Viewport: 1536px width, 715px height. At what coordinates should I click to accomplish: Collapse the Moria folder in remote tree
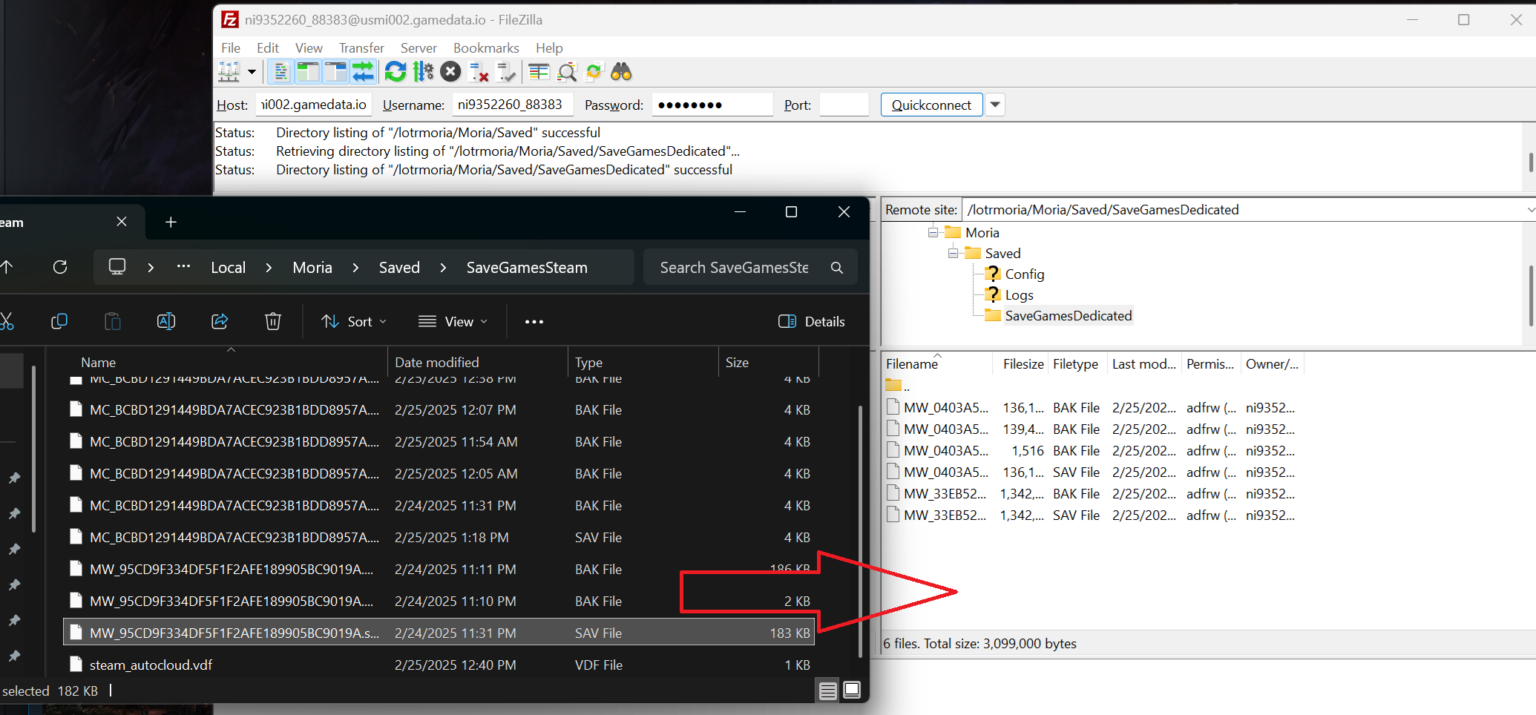pyautogui.click(x=933, y=232)
